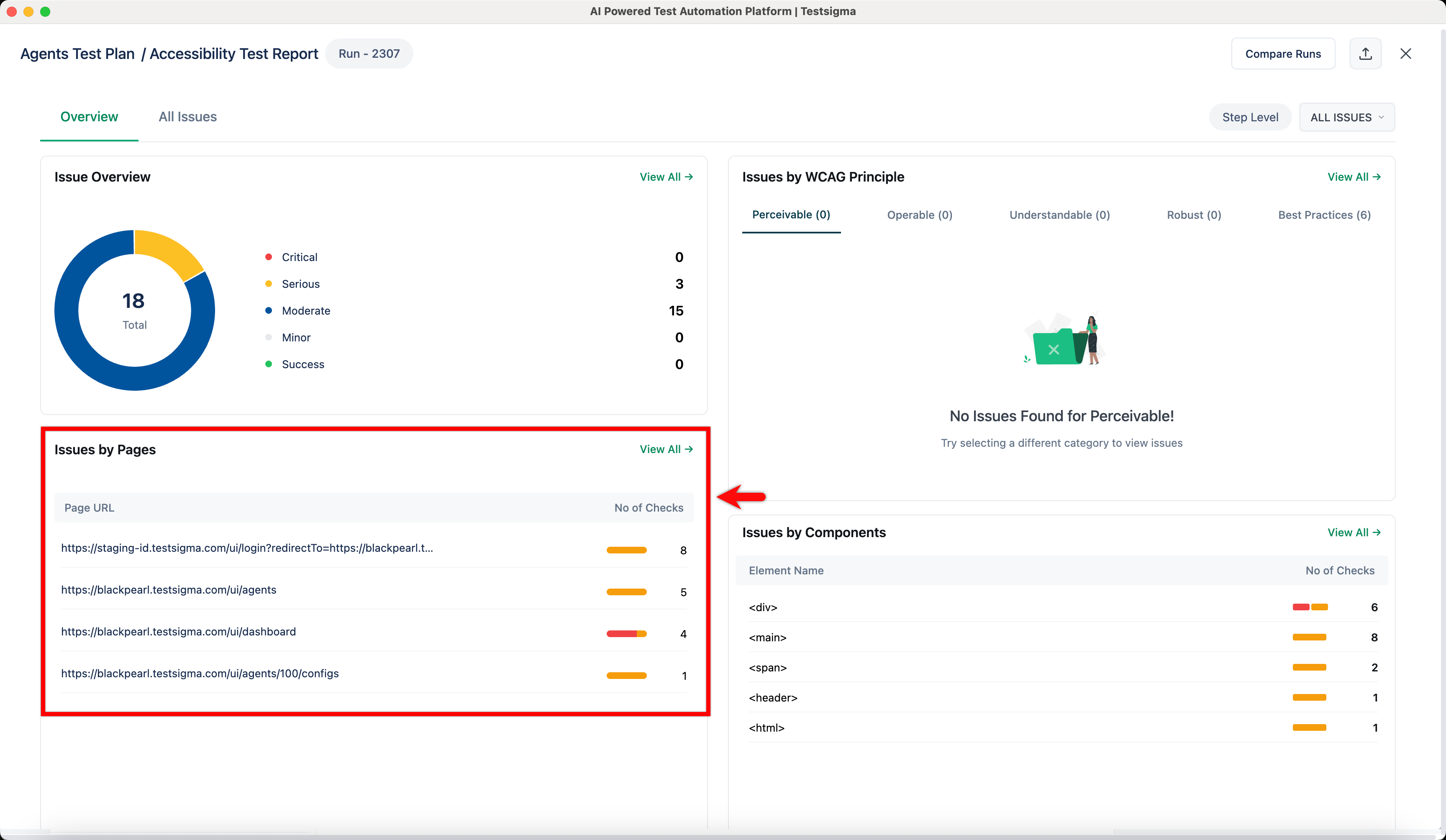The height and width of the screenshot is (840, 1446).
Task: Click View All in Issues by Components
Action: coord(1354,532)
